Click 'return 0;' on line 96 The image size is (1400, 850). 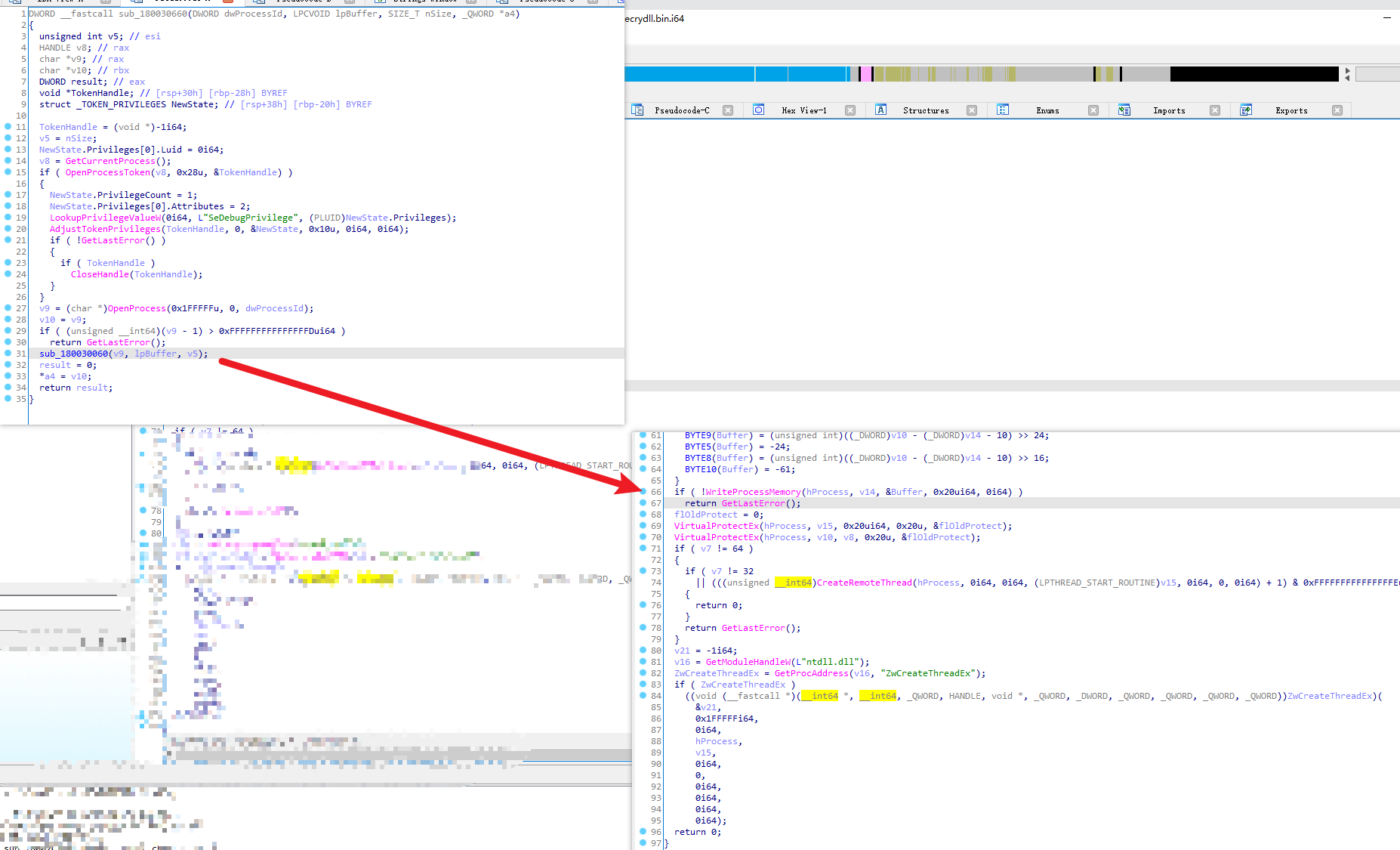(x=698, y=832)
